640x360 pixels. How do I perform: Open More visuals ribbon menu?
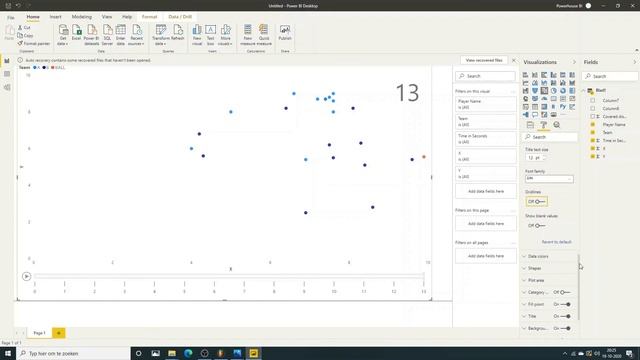click(225, 35)
